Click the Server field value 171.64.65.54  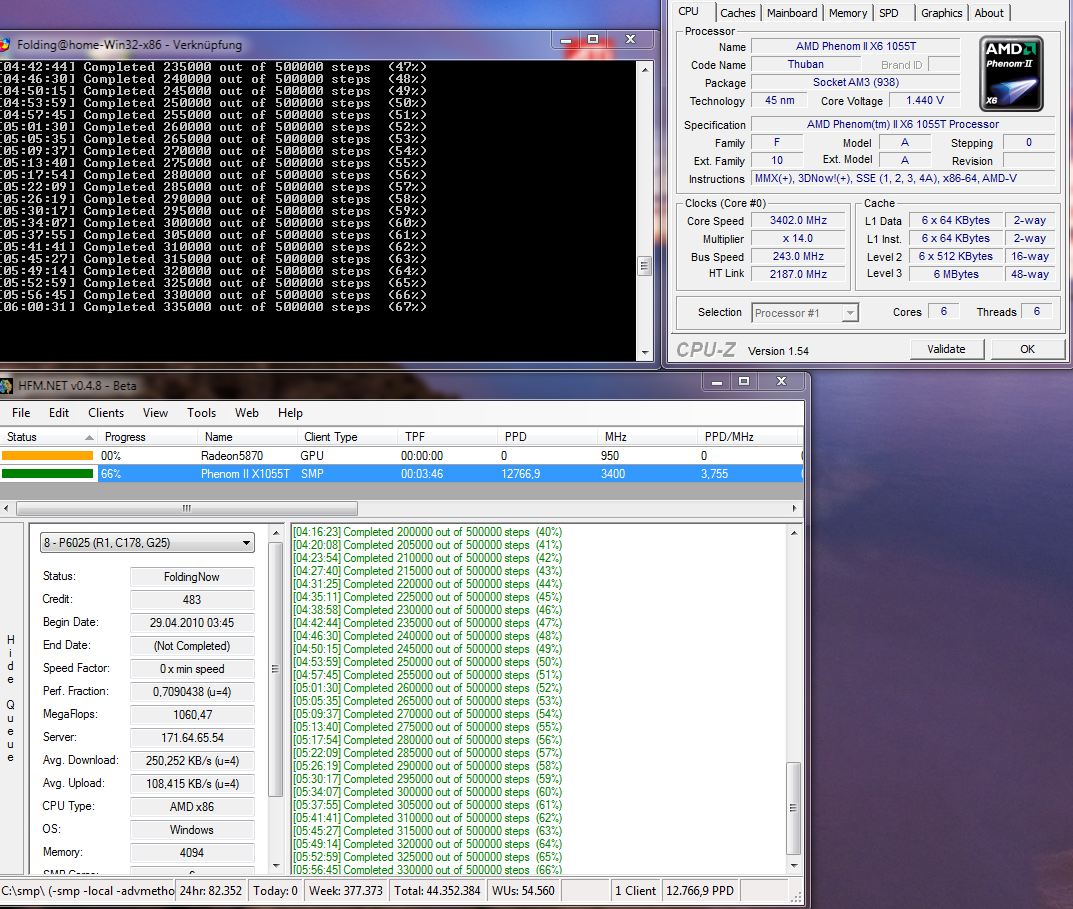coord(192,738)
